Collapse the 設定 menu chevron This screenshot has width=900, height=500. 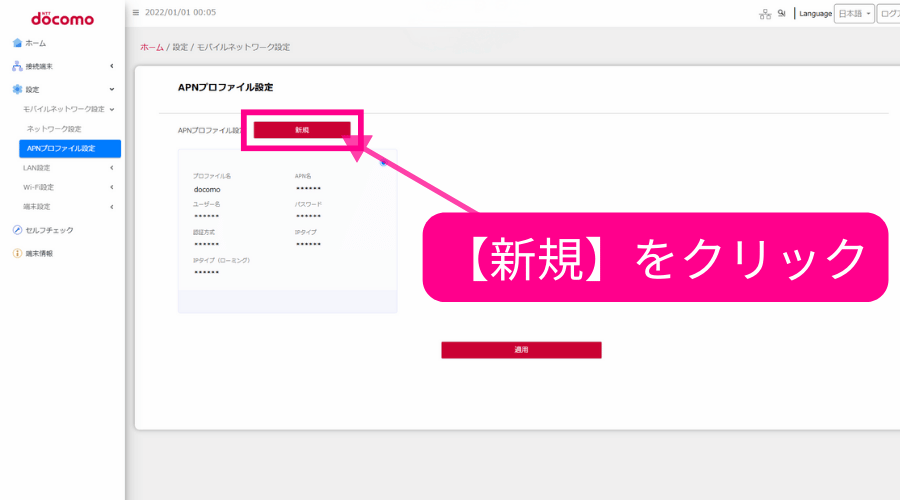tap(111, 90)
